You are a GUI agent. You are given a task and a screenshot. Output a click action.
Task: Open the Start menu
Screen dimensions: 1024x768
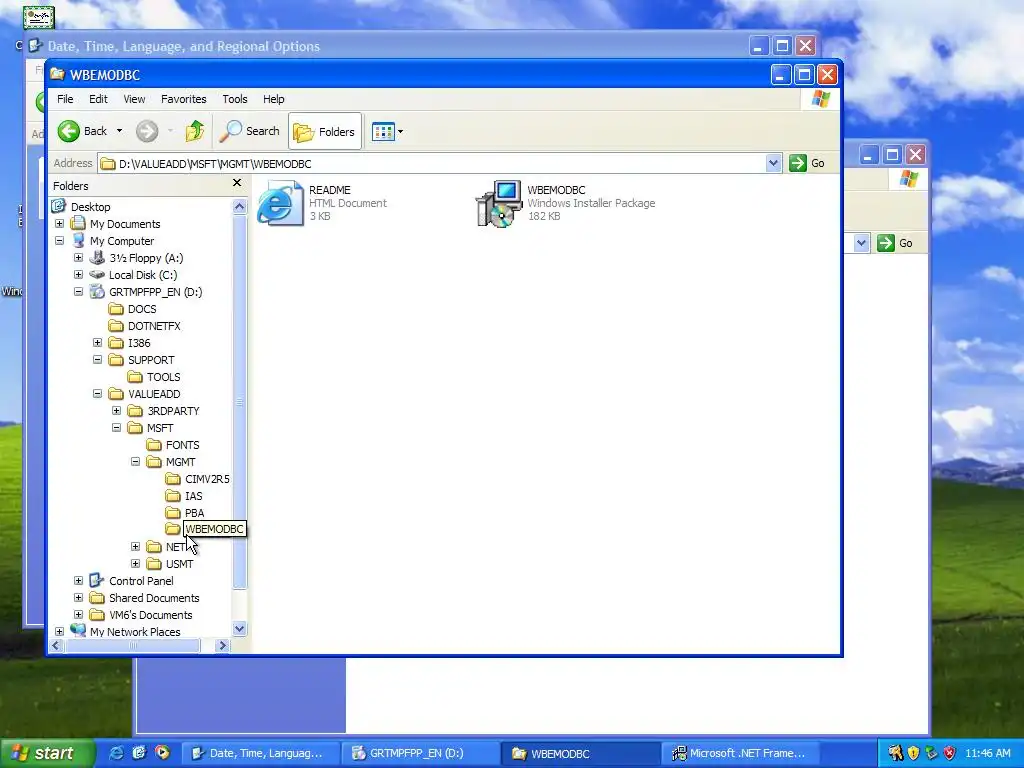(x=46, y=753)
